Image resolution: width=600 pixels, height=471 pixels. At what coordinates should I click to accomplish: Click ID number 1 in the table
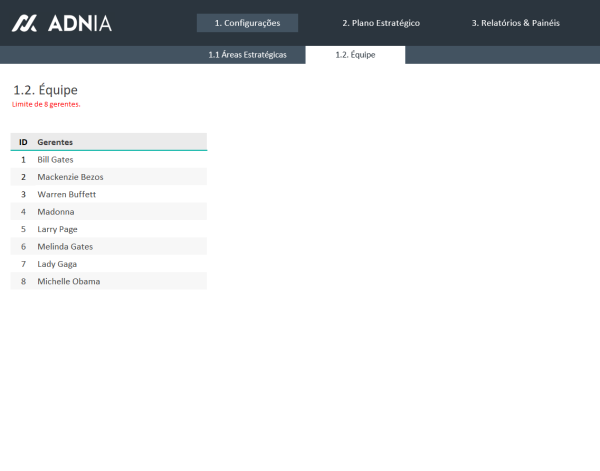(x=23, y=159)
